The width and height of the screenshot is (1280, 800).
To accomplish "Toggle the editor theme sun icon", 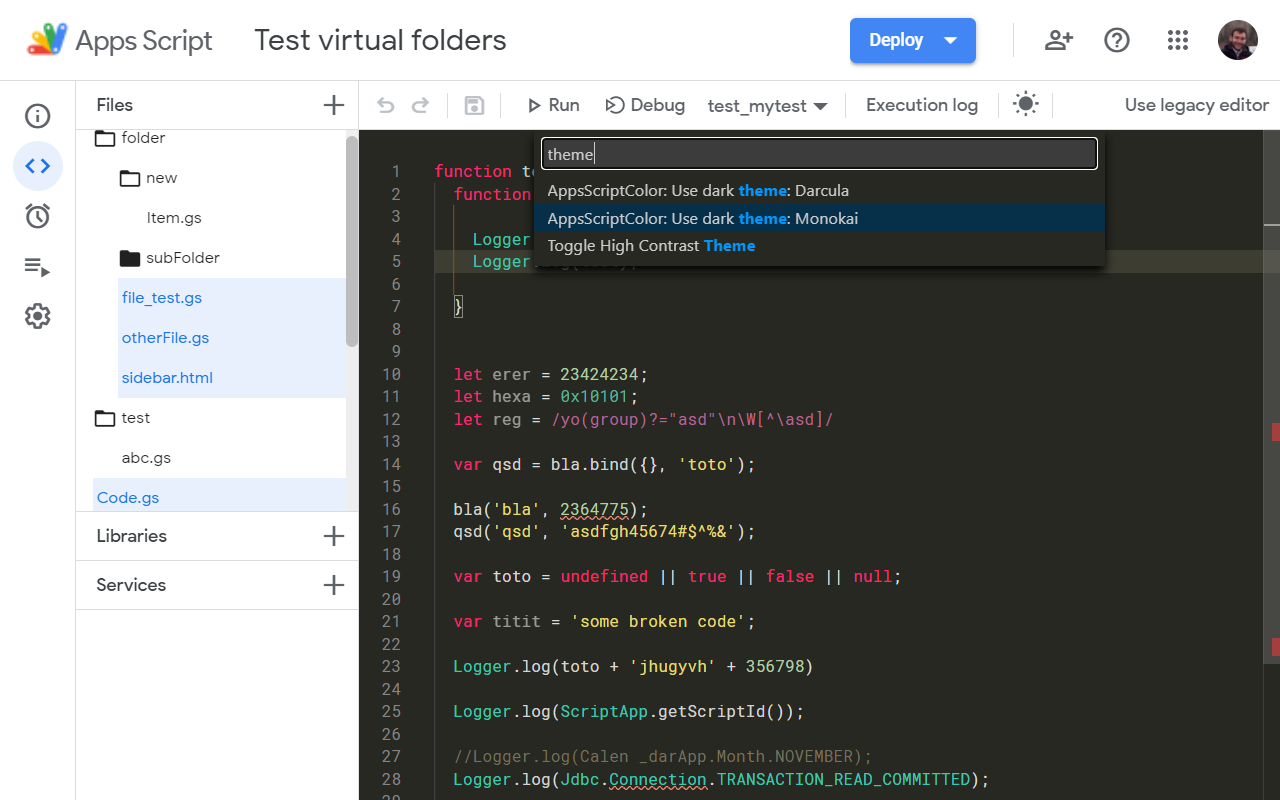I will click(x=1026, y=104).
